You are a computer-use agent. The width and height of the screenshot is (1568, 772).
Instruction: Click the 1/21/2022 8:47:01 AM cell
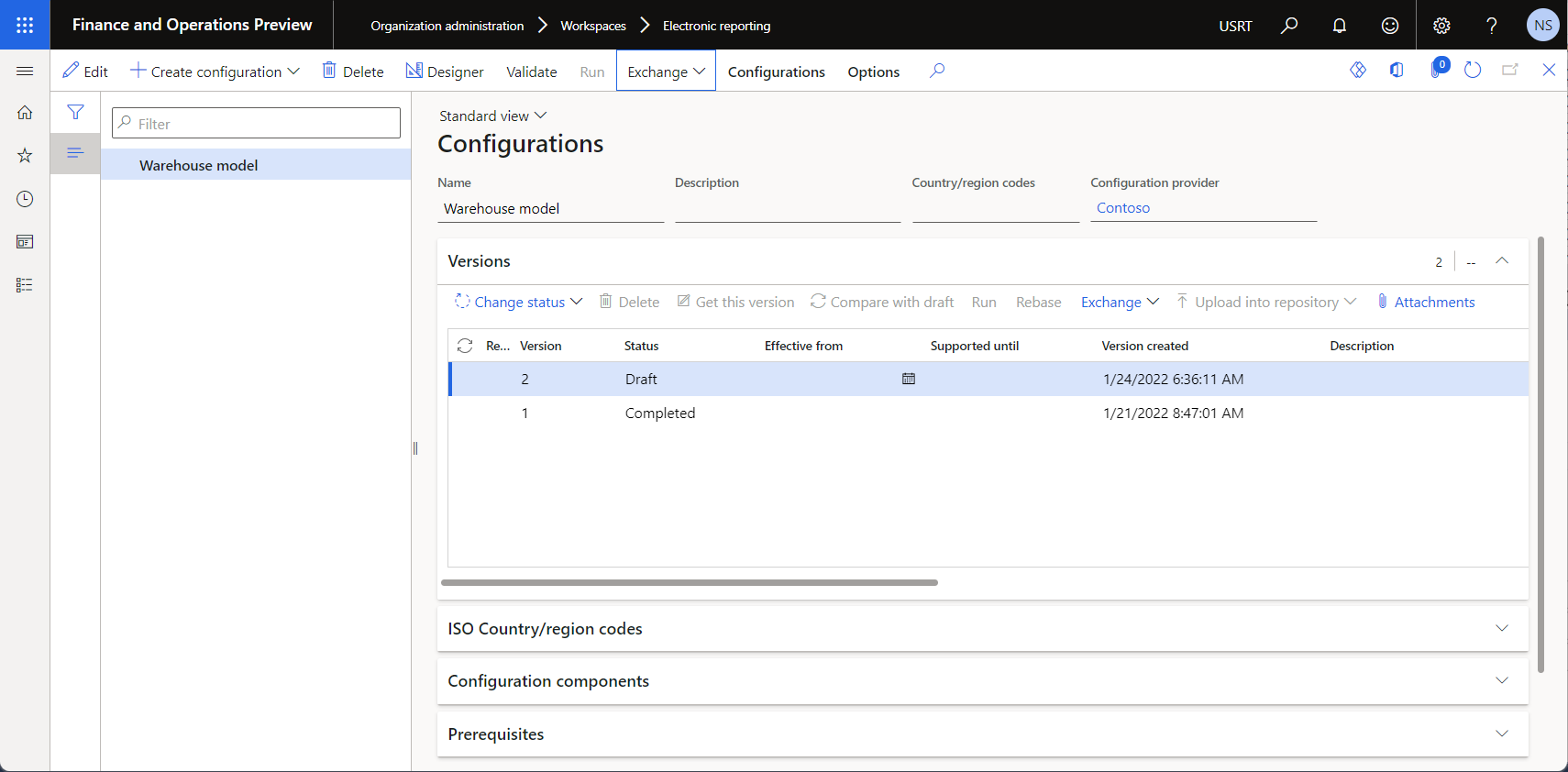1174,413
